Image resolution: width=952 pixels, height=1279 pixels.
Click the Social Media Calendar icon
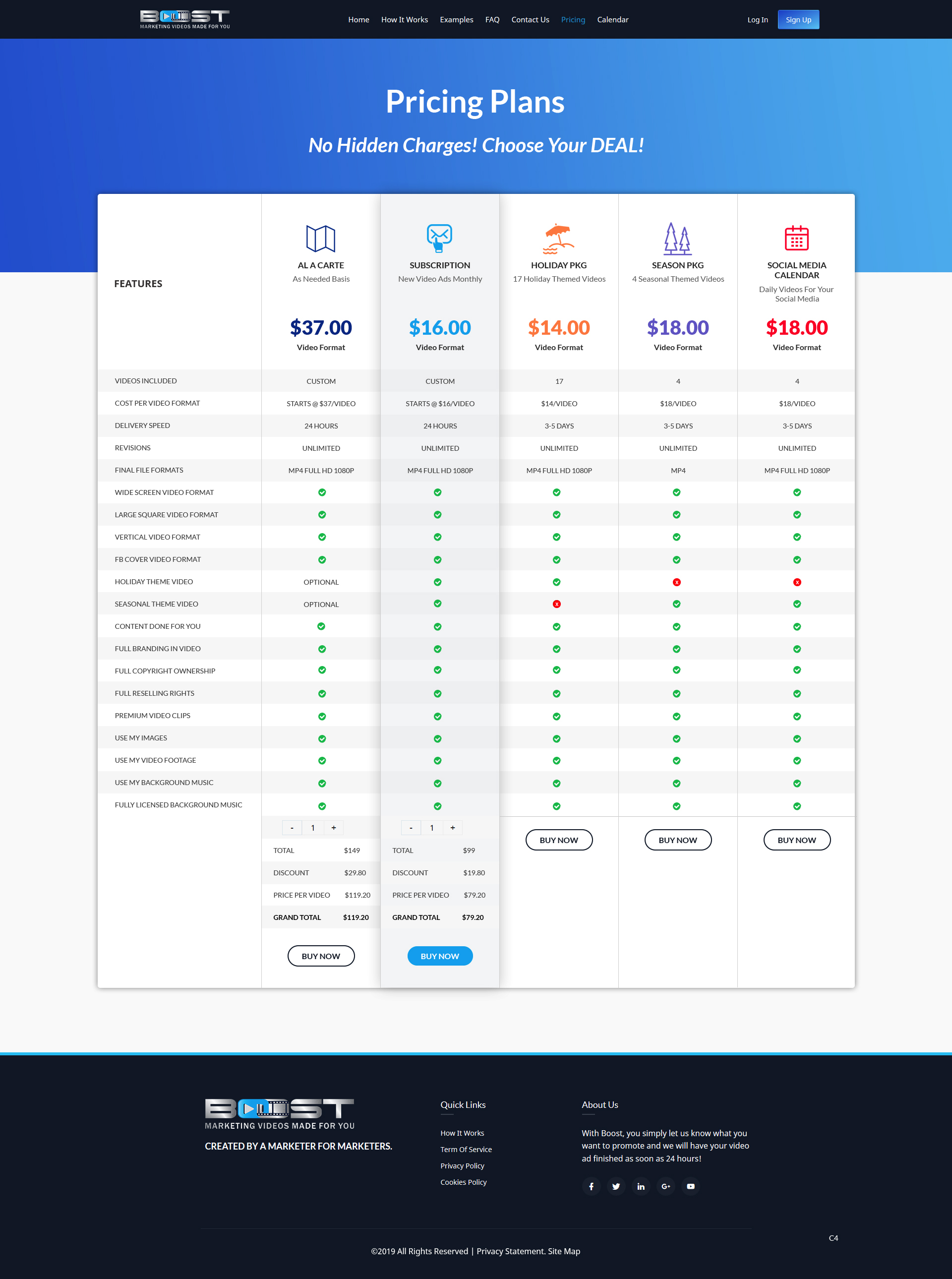[796, 238]
